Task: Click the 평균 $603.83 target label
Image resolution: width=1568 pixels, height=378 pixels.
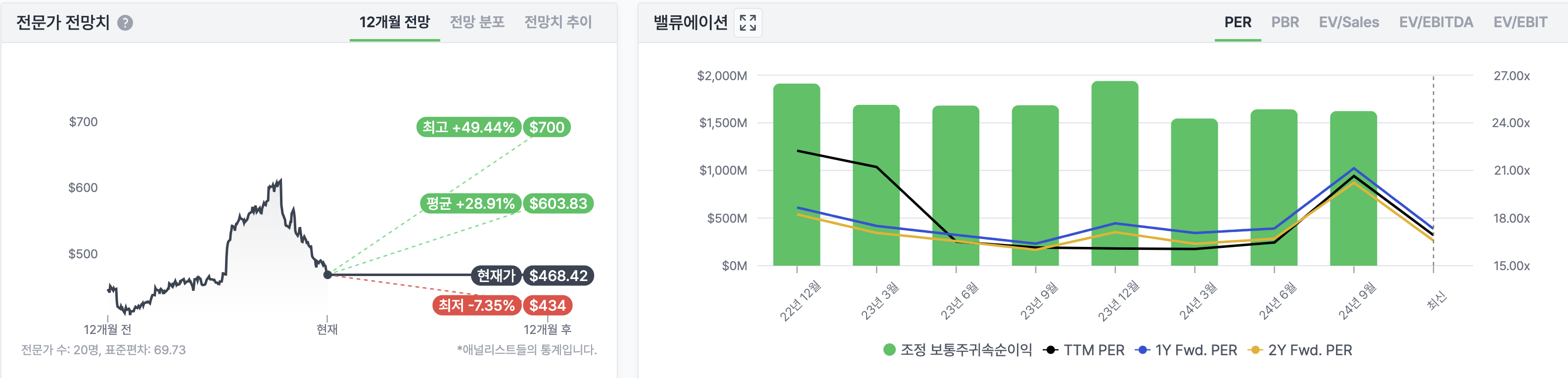Action: coord(557,203)
